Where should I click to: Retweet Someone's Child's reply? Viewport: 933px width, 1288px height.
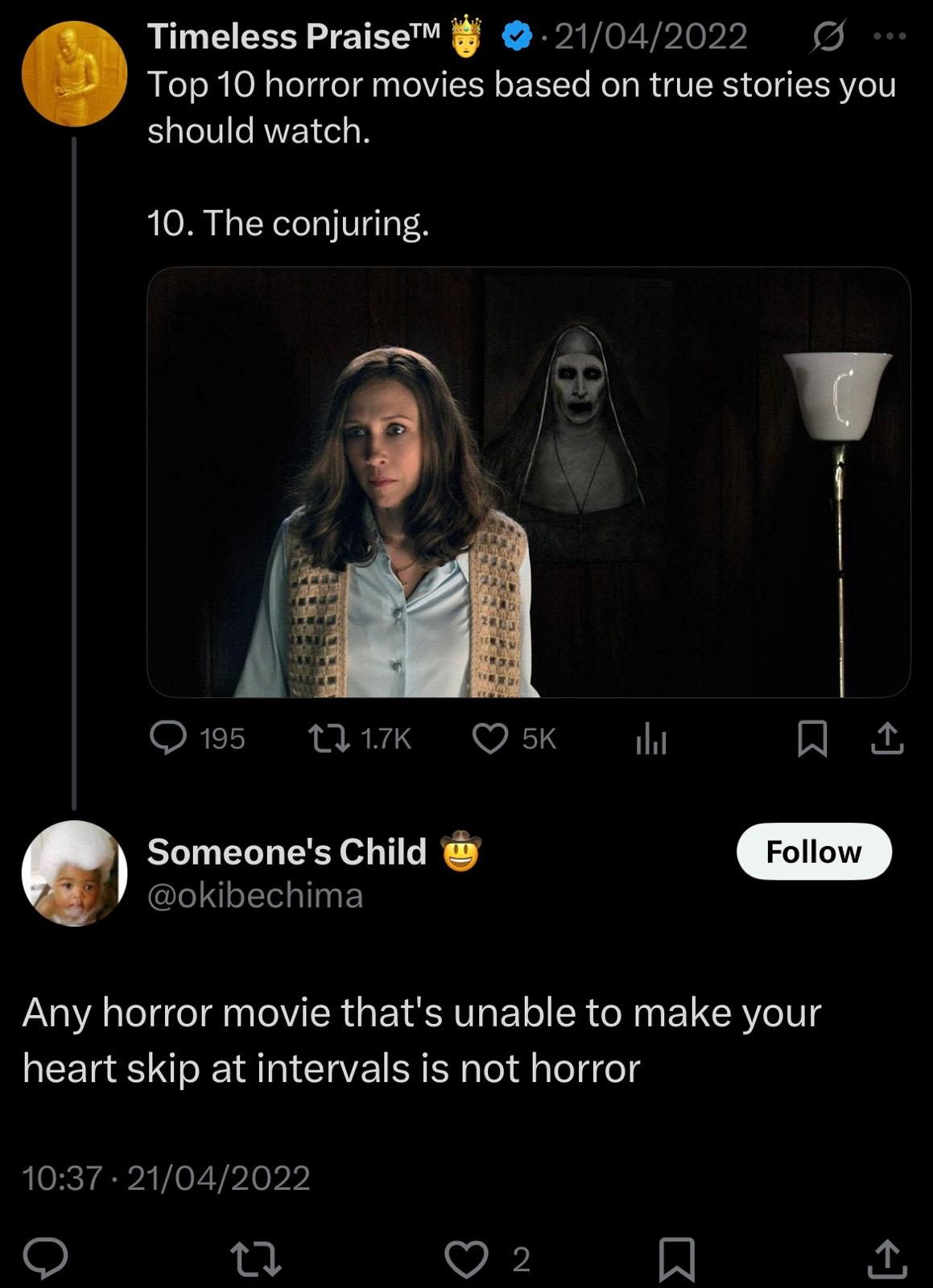coord(256,1258)
